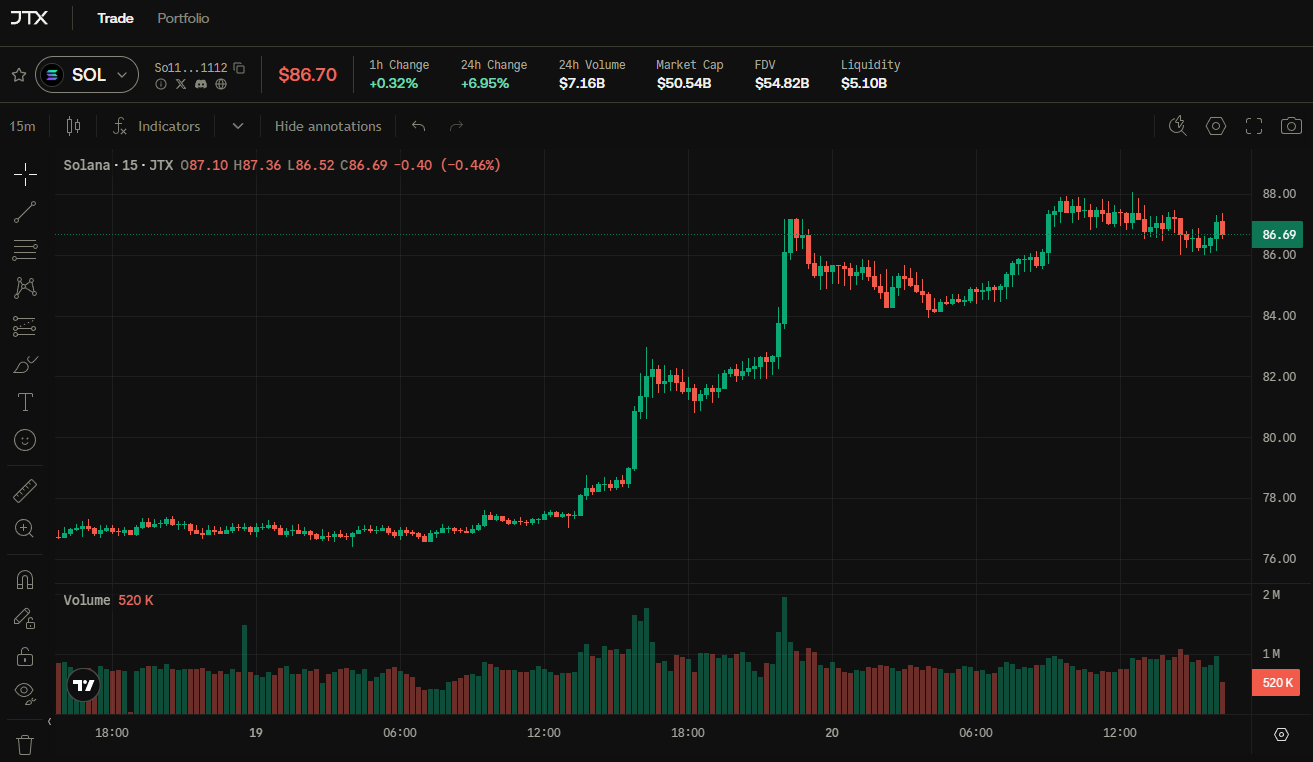Select the horizontal lines Fibonacci tool
This screenshot has height=762, width=1313.
[26, 250]
